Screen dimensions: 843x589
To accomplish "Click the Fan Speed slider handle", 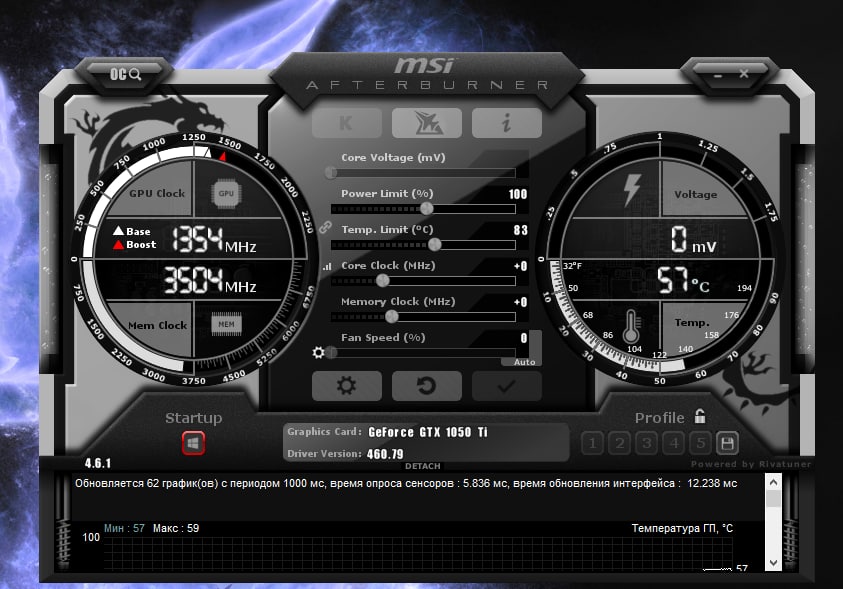I will (331, 353).
